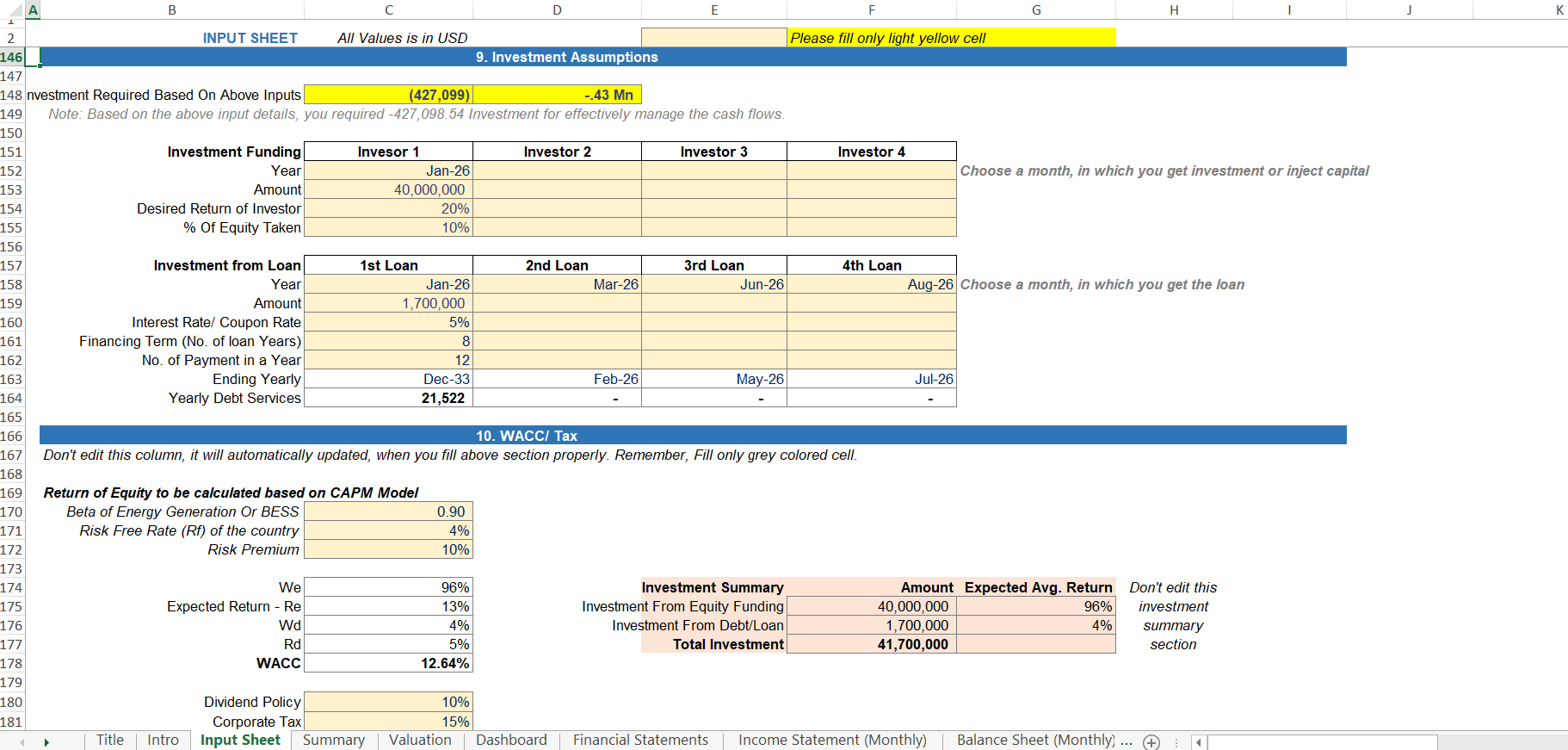1568x750 pixels.
Task: Select row 178 header
Action: (12, 663)
